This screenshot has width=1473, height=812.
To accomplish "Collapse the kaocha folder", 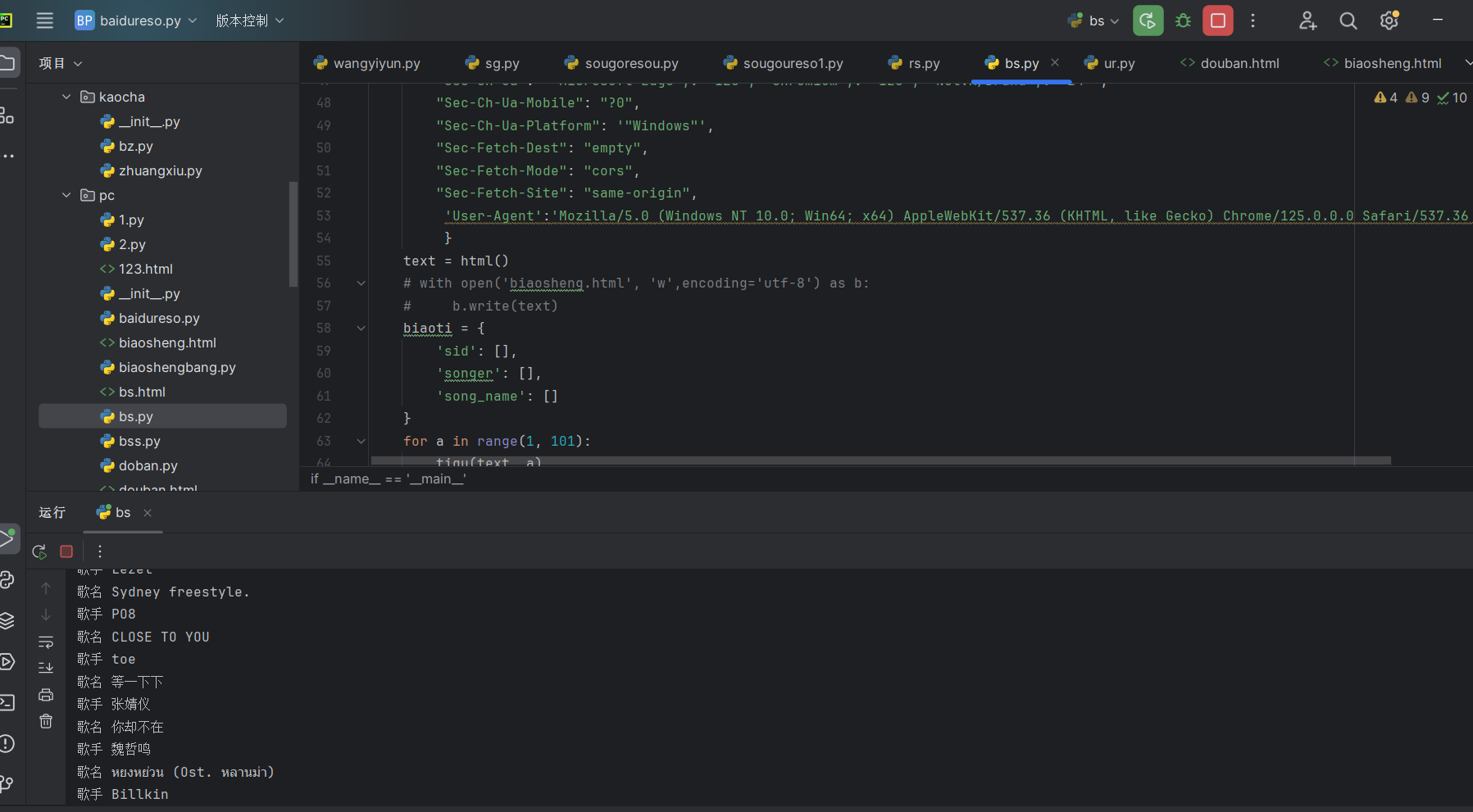I will (x=66, y=97).
